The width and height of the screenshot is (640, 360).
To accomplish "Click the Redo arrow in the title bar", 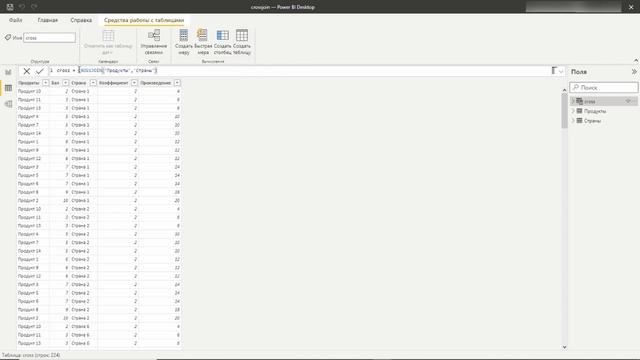I will [34, 7].
